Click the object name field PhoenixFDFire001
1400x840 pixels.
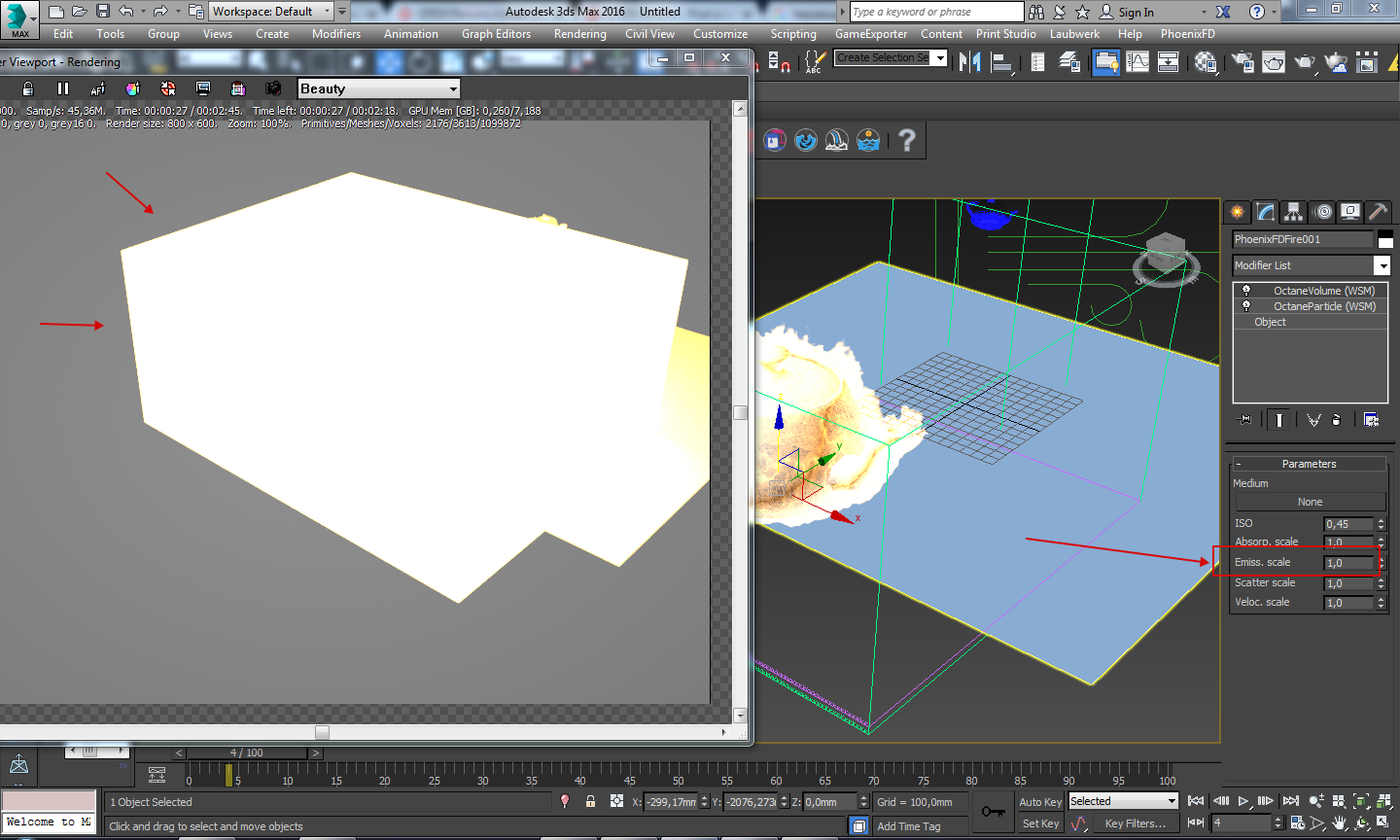tap(1303, 239)
